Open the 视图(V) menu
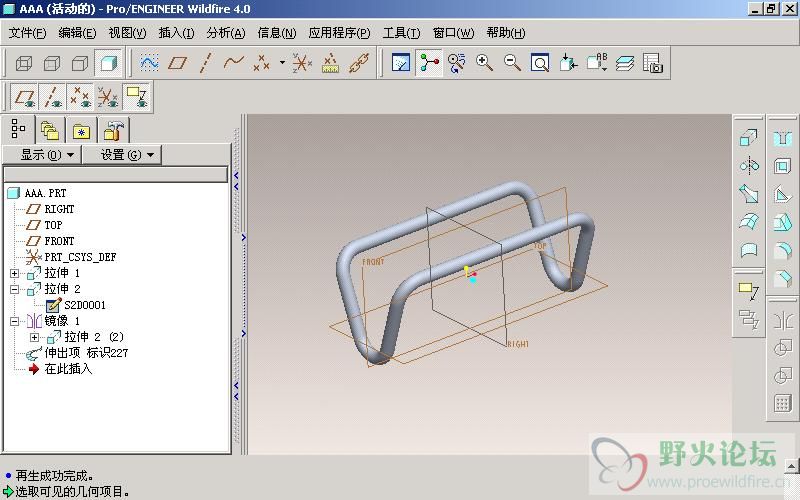Viewport: 800px width, 500px height. pyautogui.click(x=127, y=33)
